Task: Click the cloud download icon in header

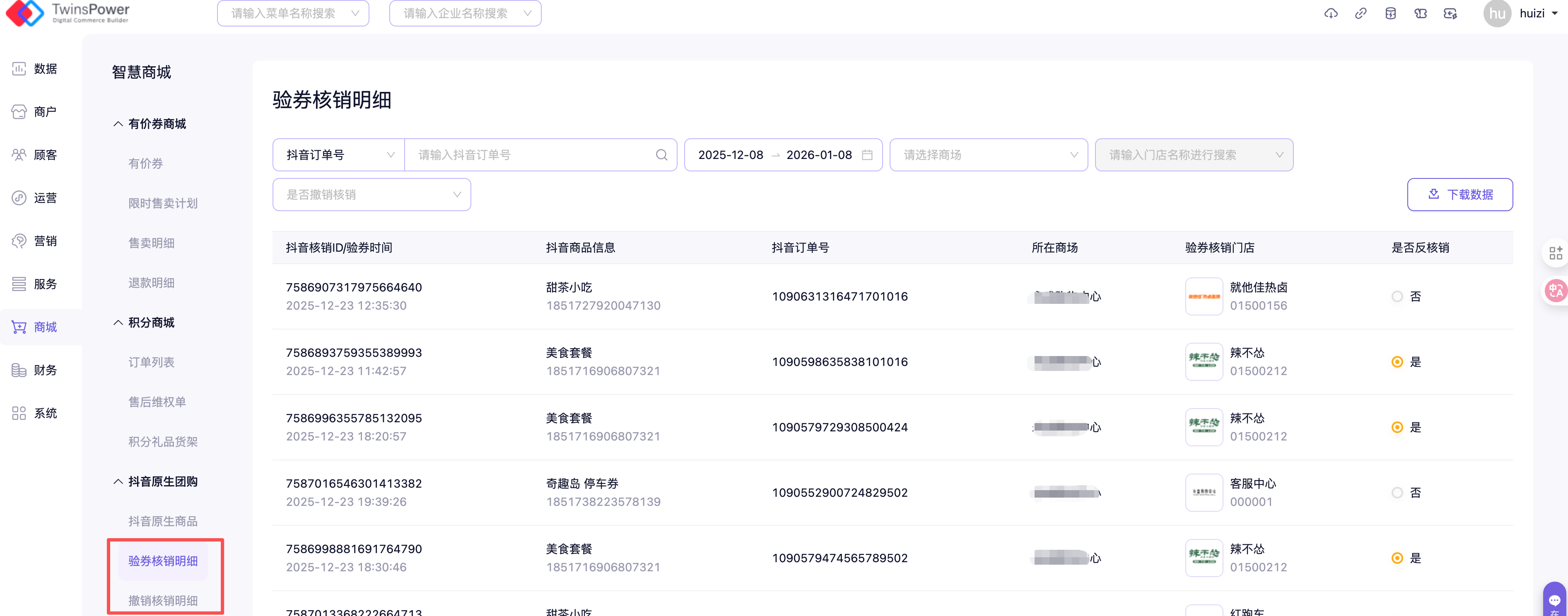Action: (1331, 13)
